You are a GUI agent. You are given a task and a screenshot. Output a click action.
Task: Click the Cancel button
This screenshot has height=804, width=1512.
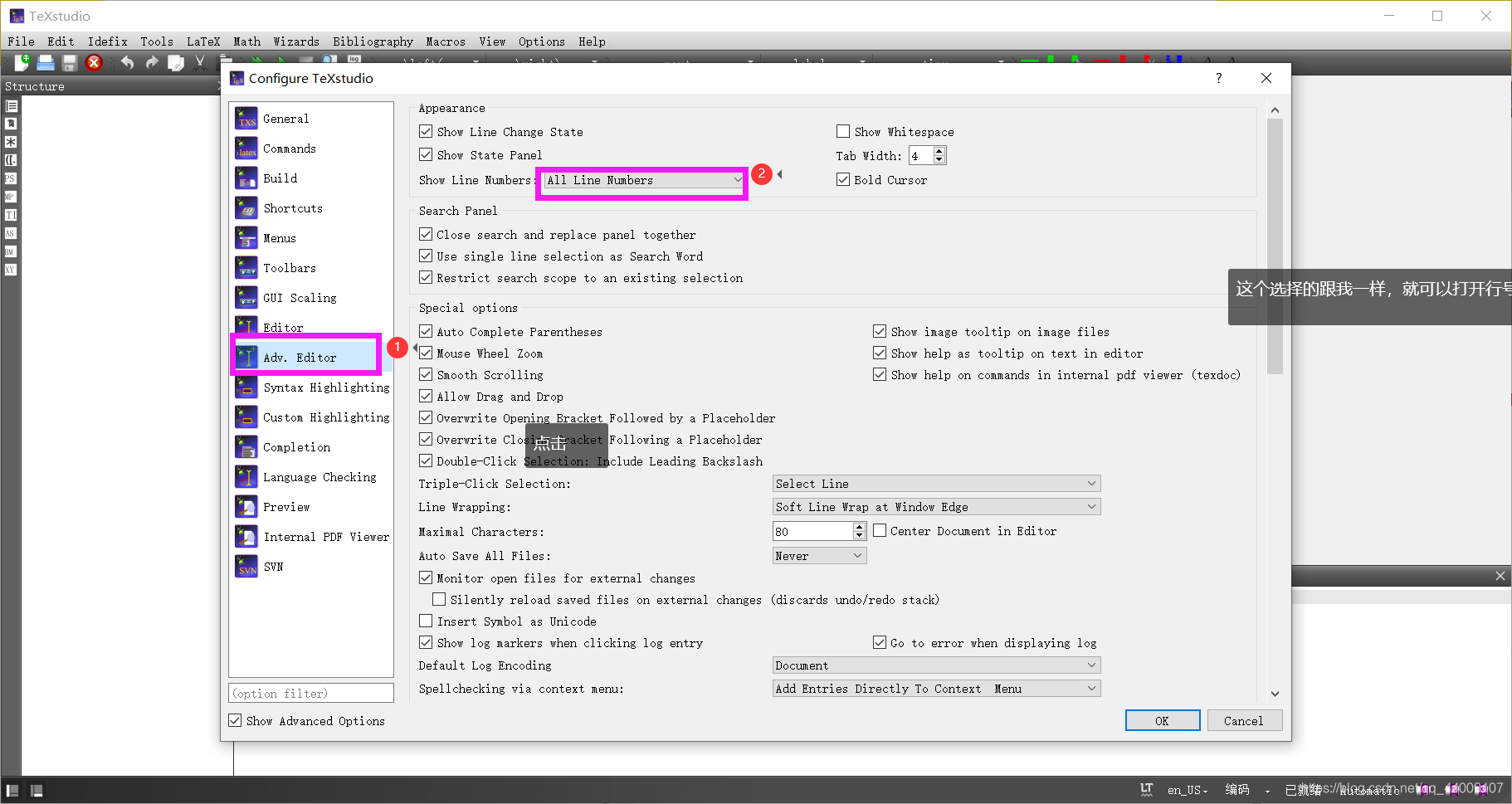pyautogui.click(x=1244, y=721)
